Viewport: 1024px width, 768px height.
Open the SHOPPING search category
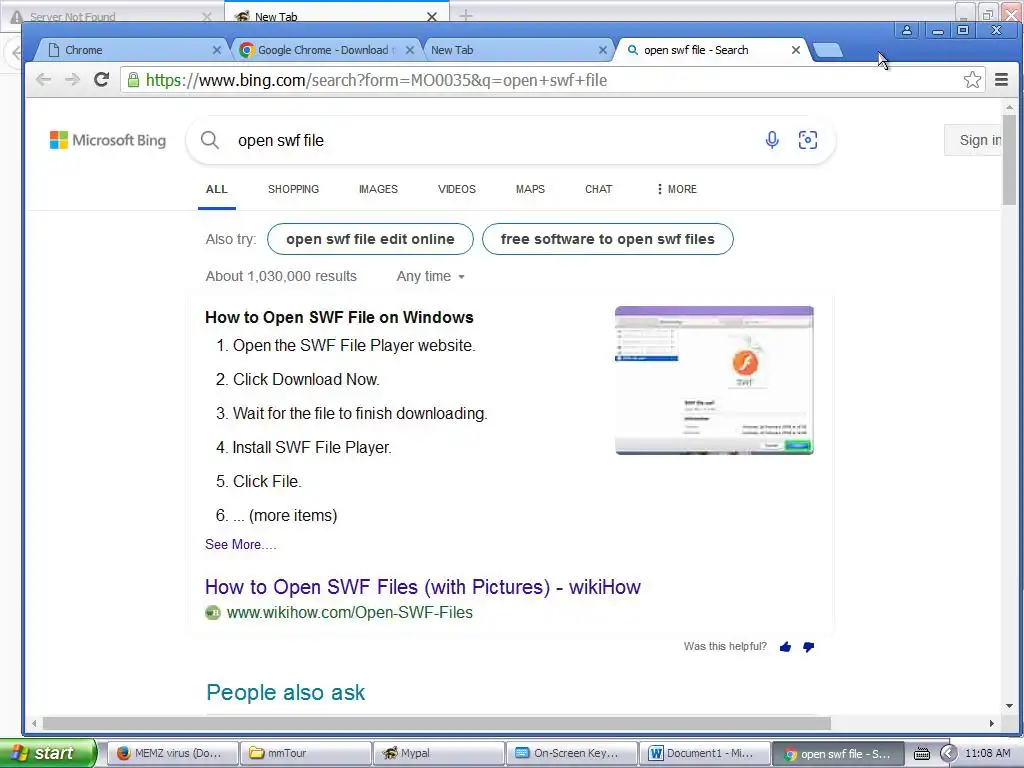point(293,189)
